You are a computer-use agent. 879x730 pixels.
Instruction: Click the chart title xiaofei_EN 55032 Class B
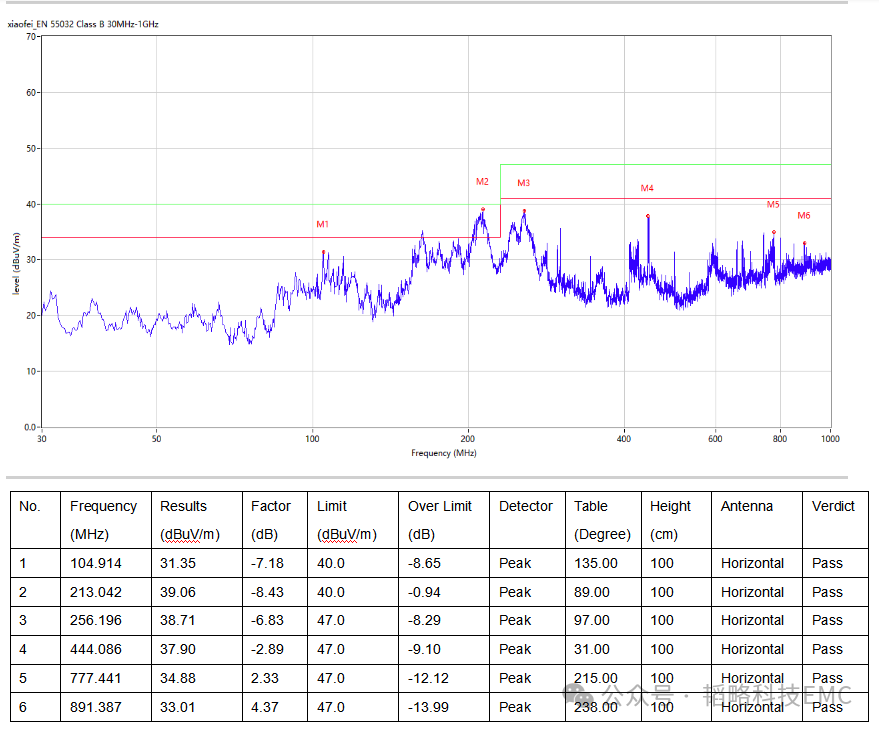pos(83,23)
